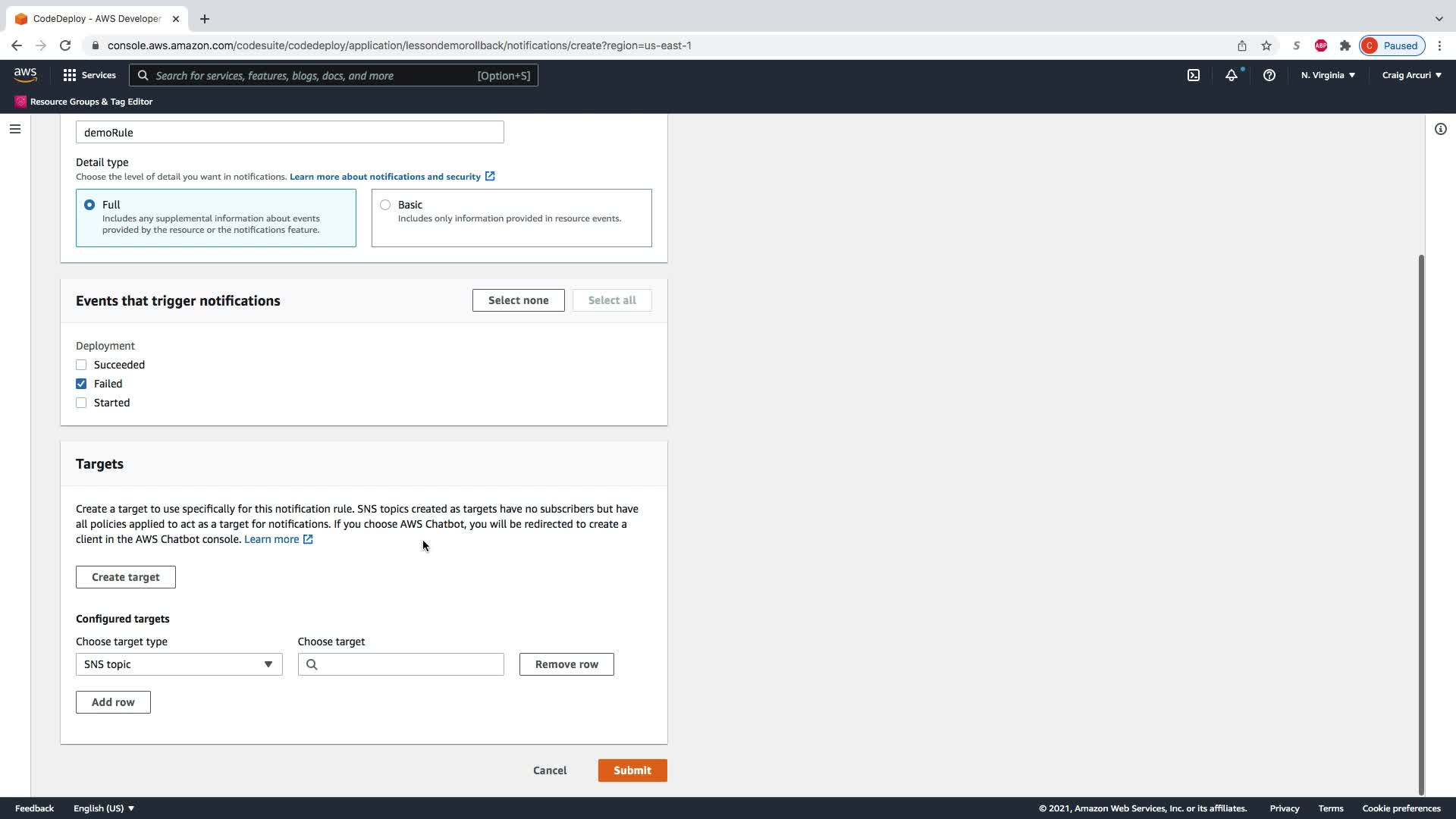Viewport: 1456px width, 819px height.
Task: Submit the notification rule
Action: (632, 770)
